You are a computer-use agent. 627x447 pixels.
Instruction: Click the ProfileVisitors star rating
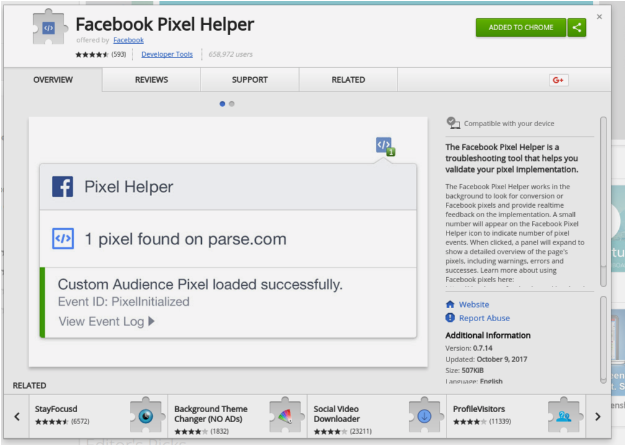[470, 422]
